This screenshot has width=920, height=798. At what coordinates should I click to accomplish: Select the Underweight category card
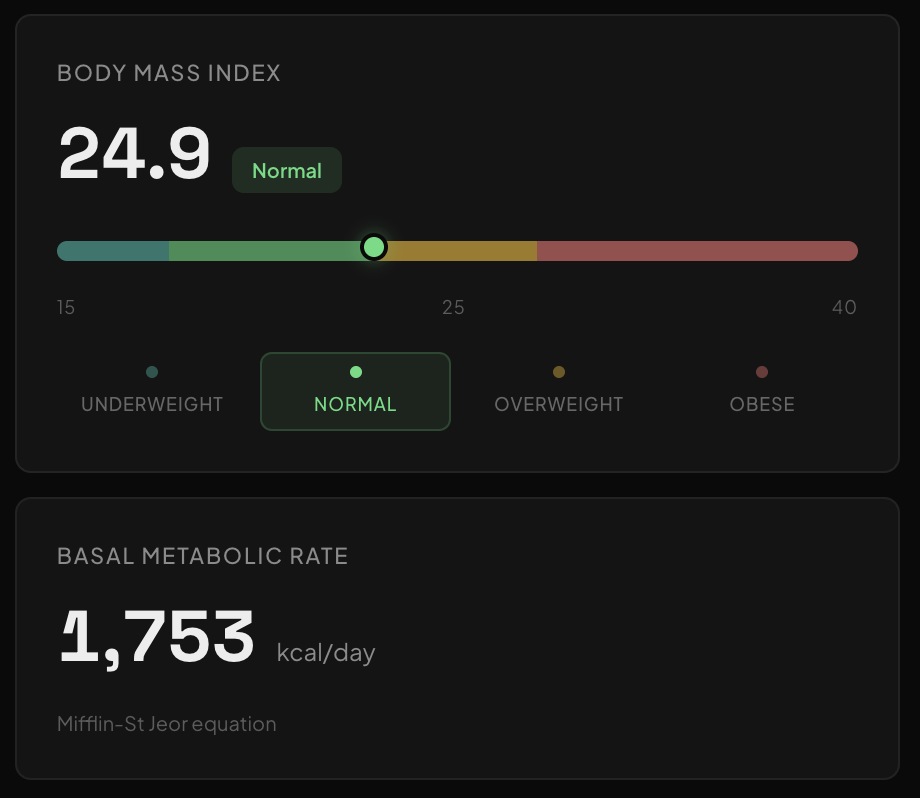(x=152, y=391)
